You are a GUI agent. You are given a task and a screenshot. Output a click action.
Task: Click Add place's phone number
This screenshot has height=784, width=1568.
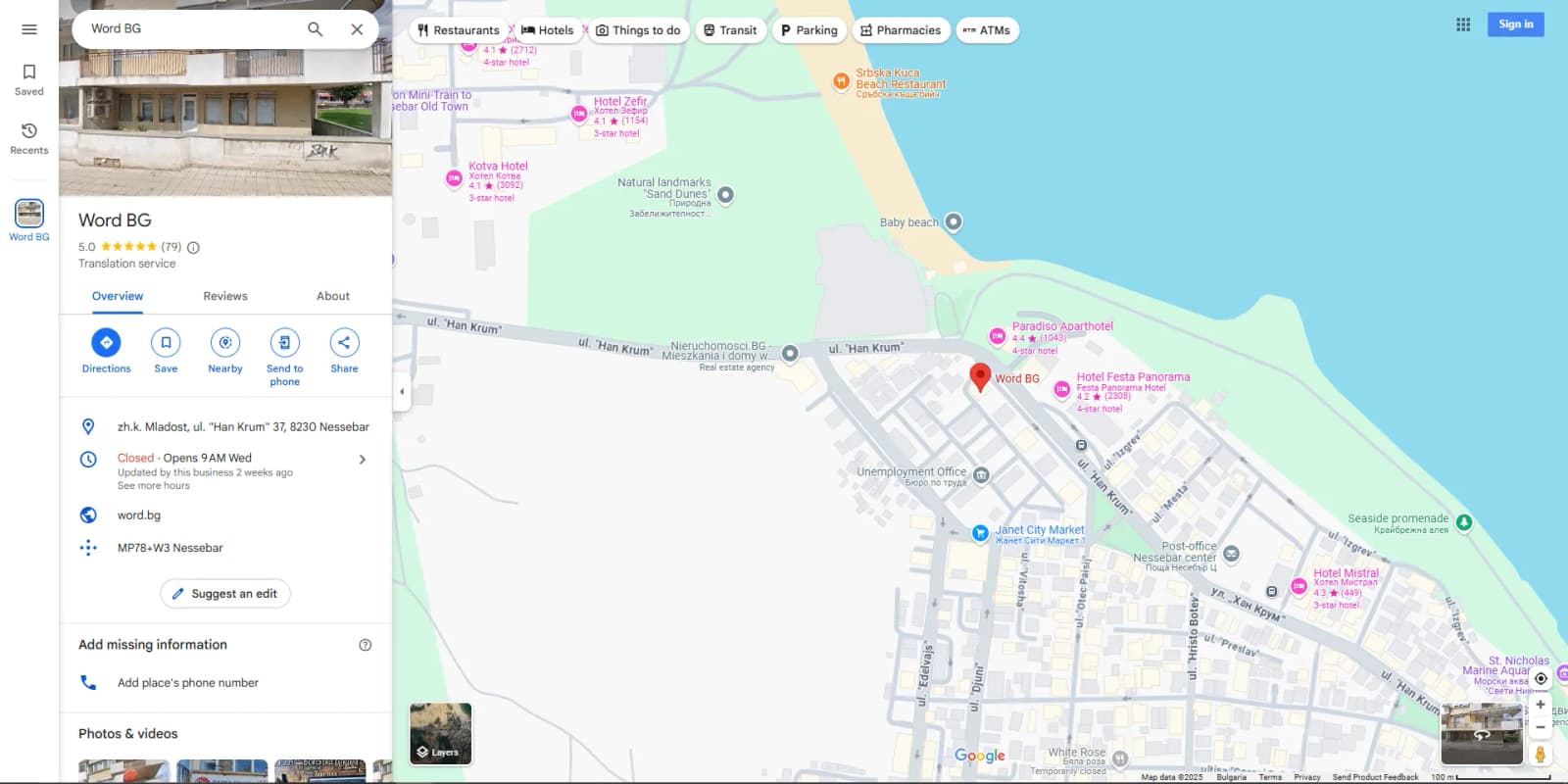coord(188,683)
